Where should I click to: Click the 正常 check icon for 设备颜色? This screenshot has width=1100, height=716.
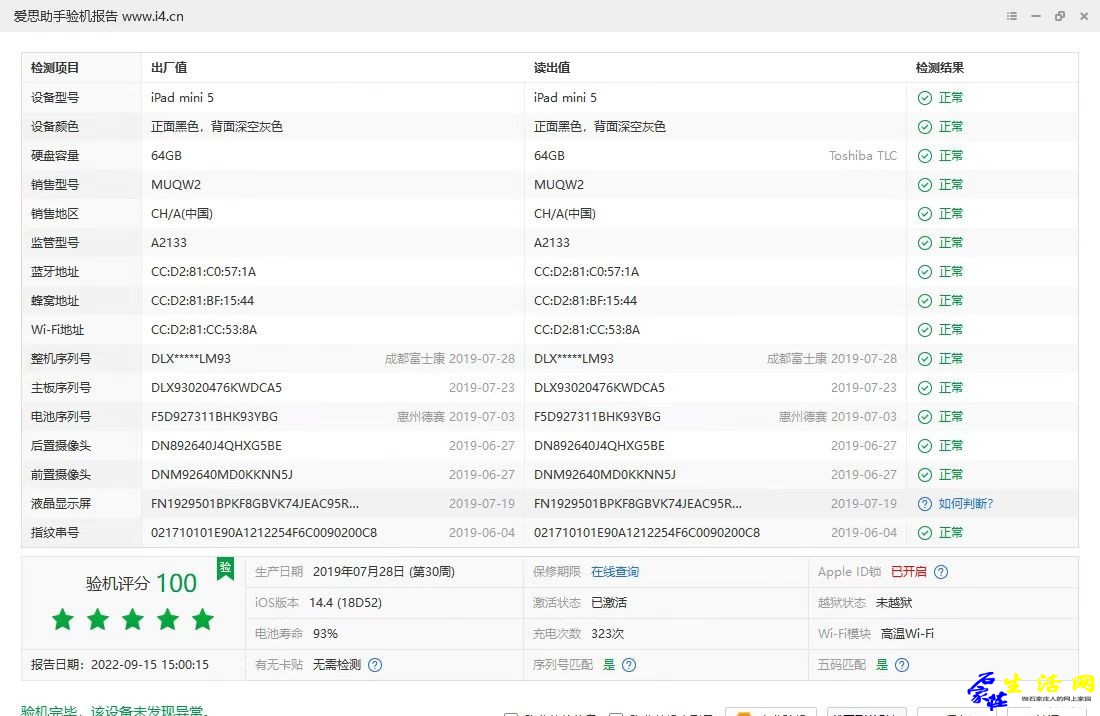[925, 127]
